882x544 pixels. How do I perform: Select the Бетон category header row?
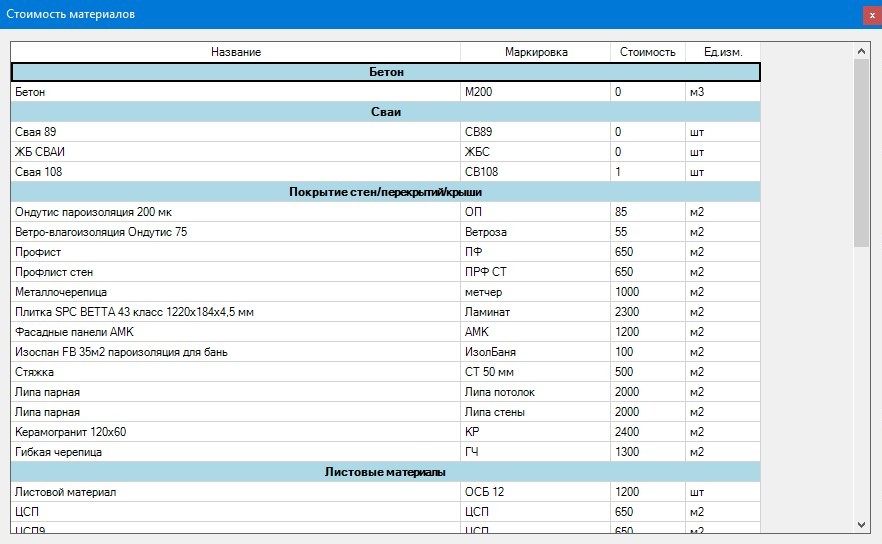pos(386,72)
